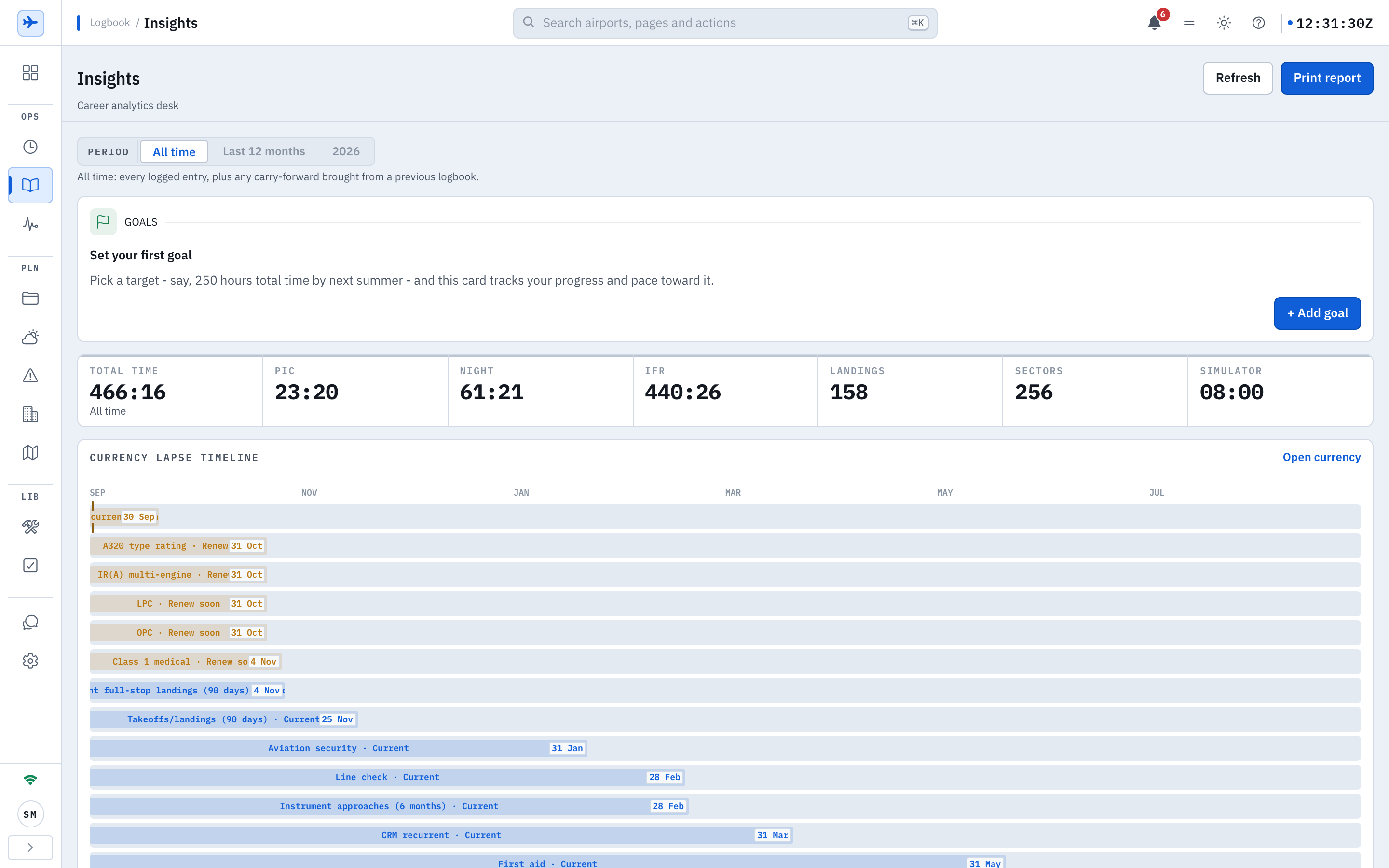The image size is (1389, 868).
Task: Select the Last 12 months period tab
Action: [264, 151]
